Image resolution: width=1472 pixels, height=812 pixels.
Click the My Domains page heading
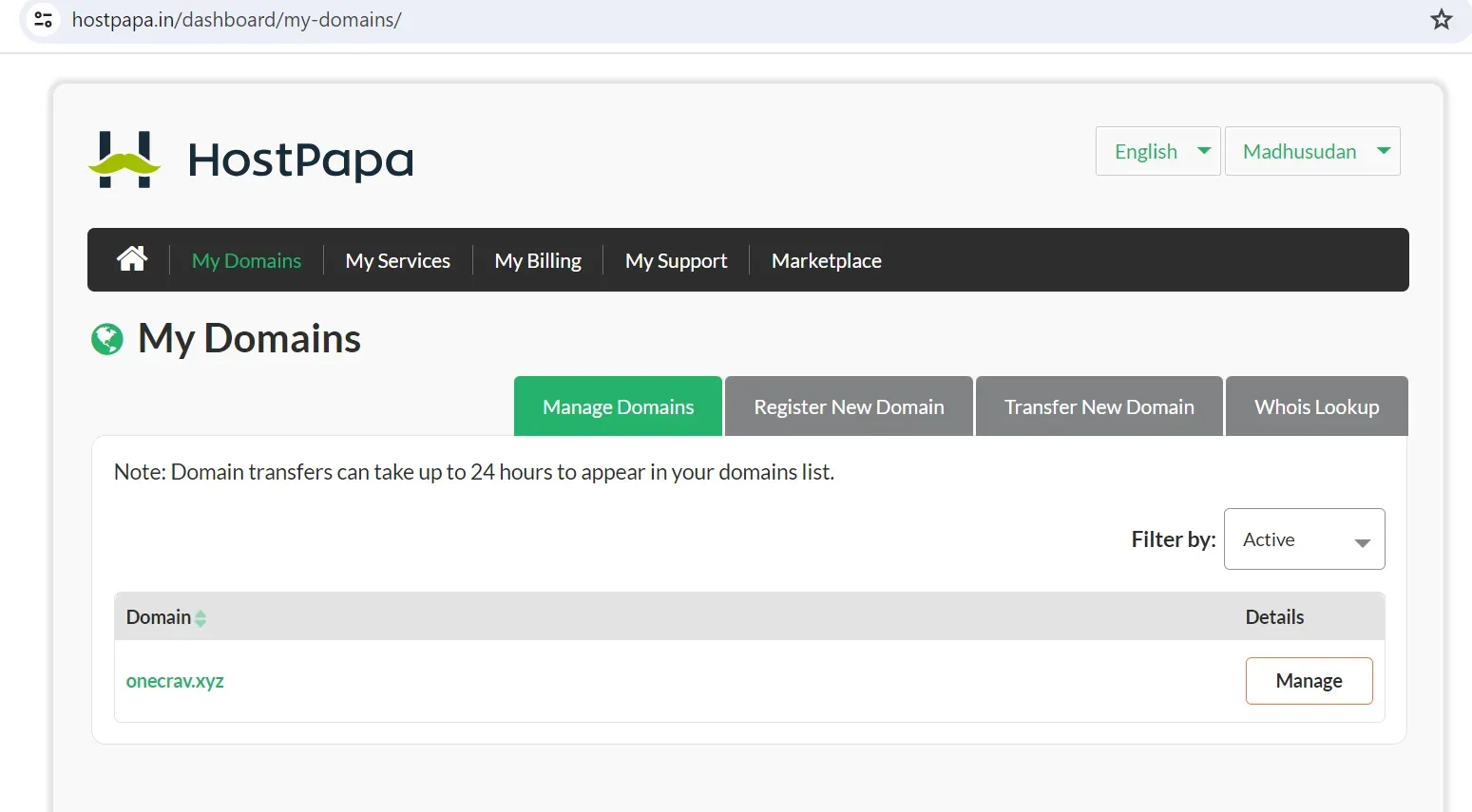(x=249, y=339)
